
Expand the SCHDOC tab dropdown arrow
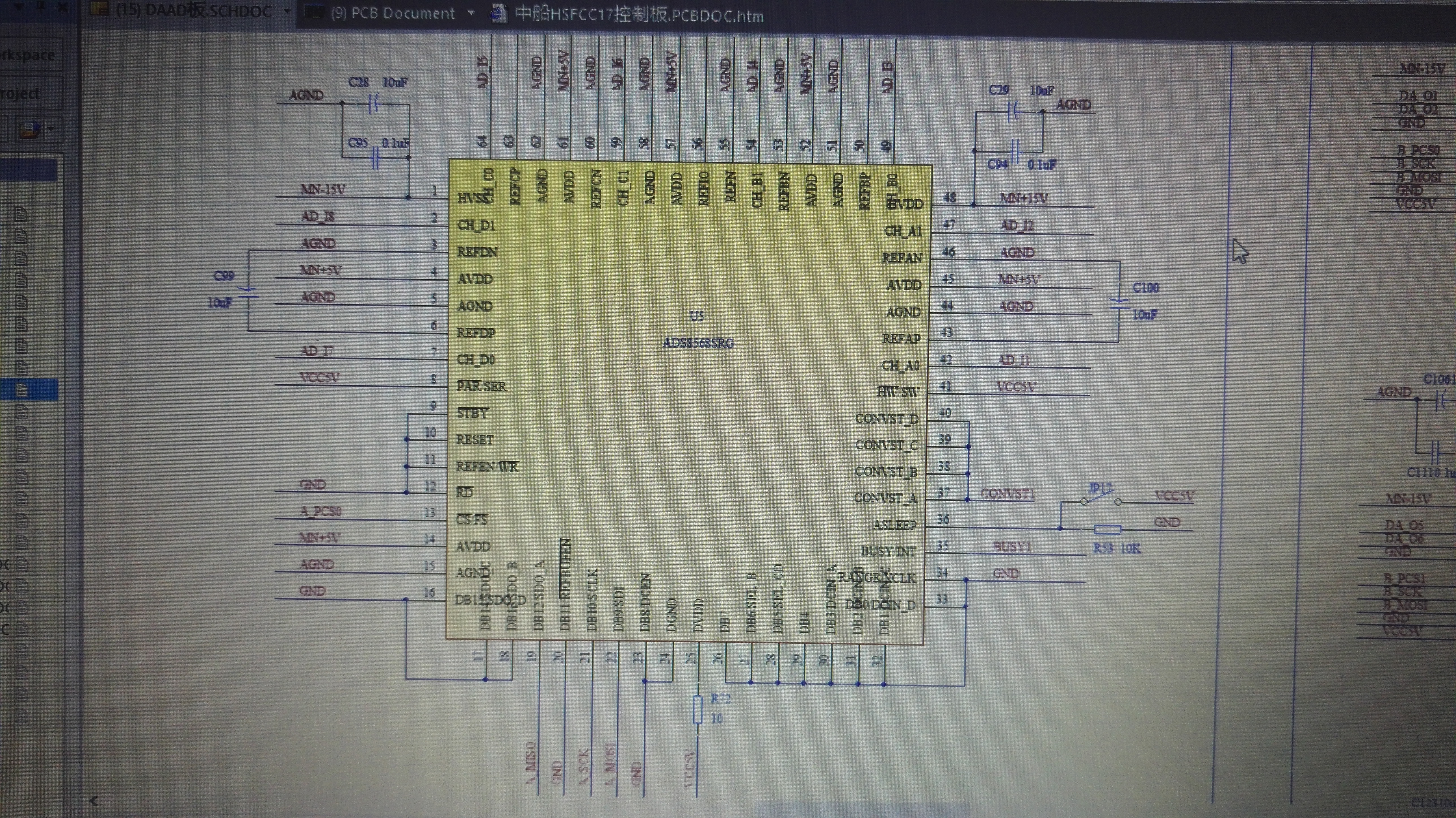pyautogui.click(x=287, y=11)
